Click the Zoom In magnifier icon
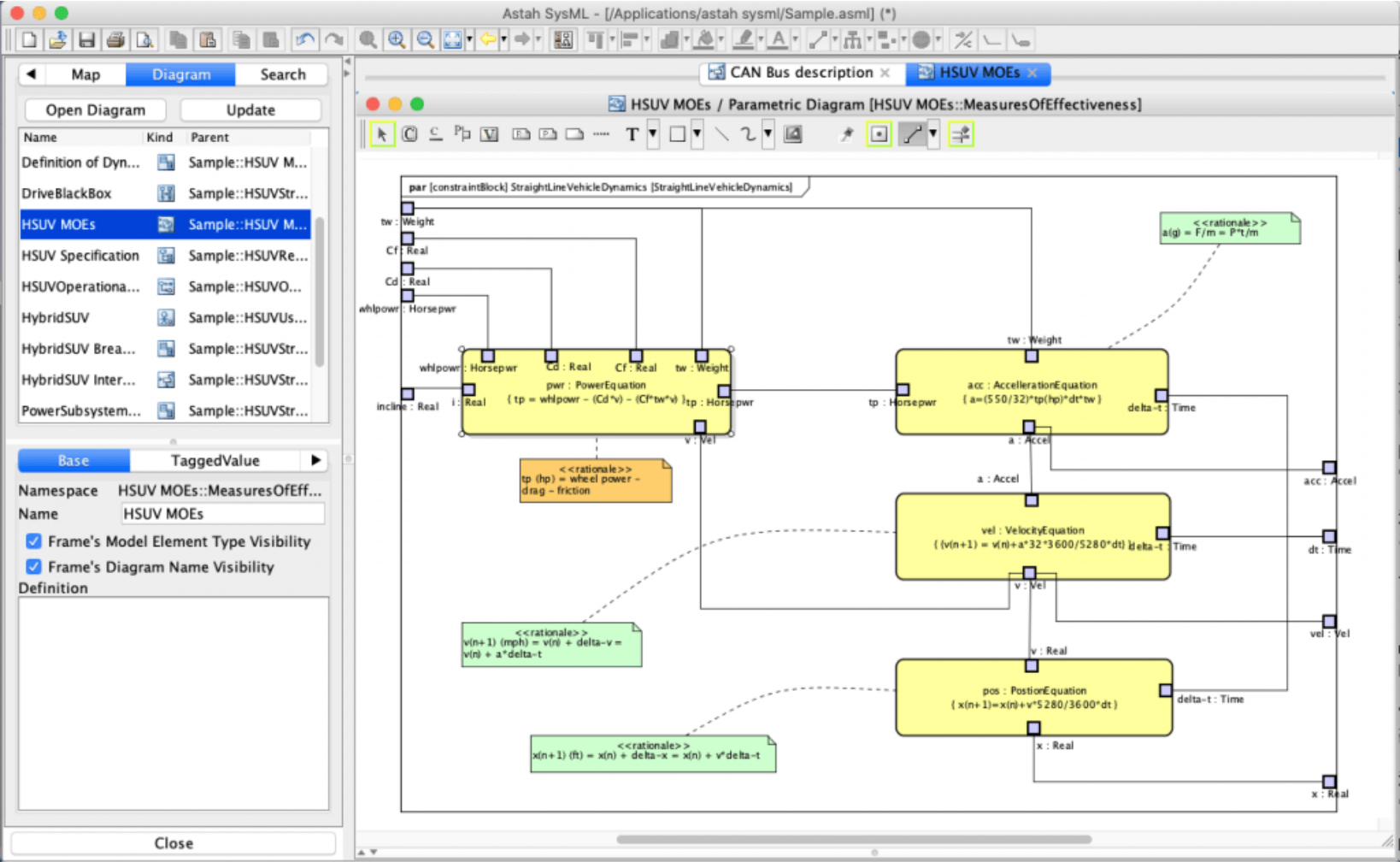 [397, 40]
